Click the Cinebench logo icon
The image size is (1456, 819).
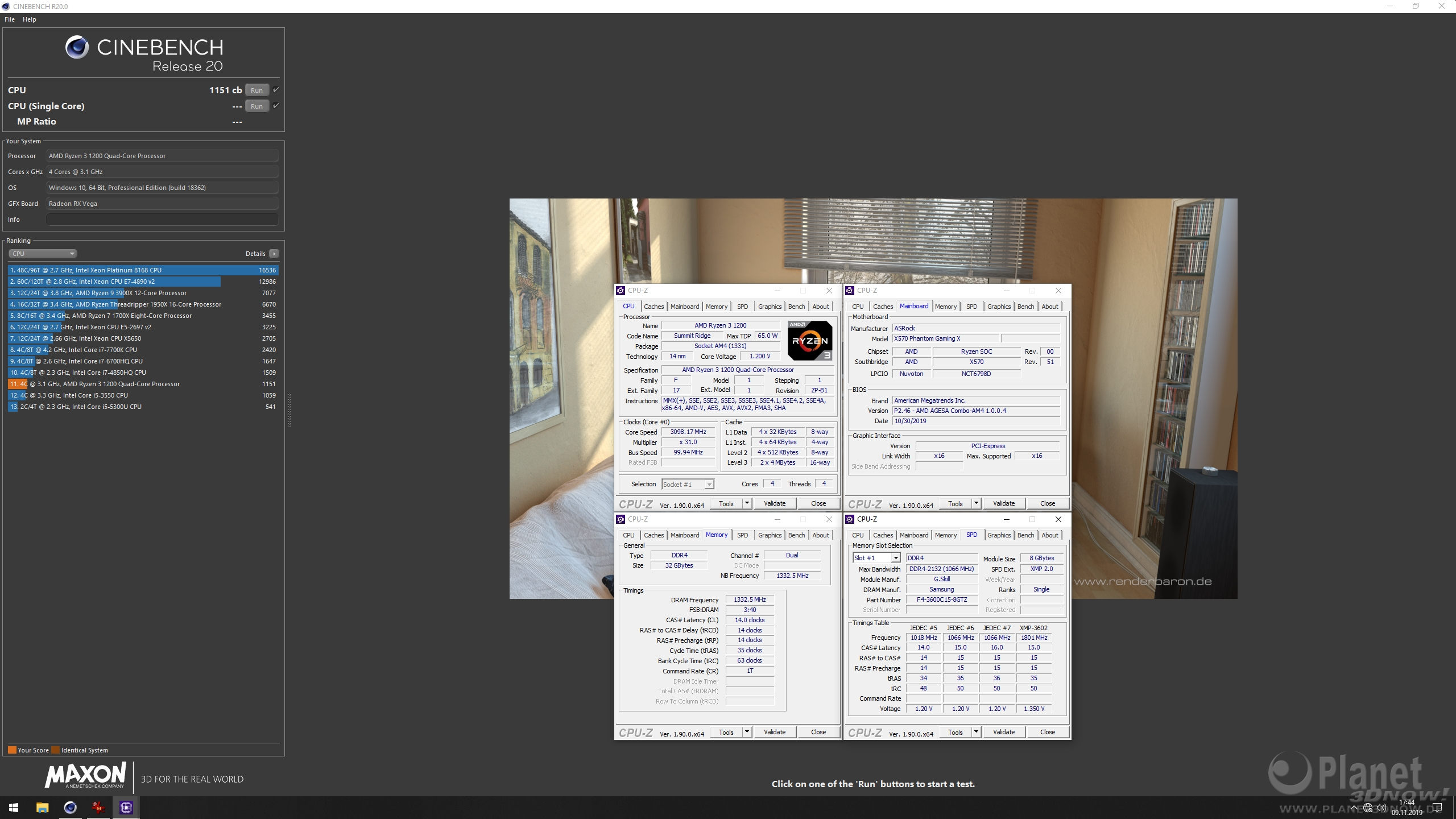pos(77,47)
